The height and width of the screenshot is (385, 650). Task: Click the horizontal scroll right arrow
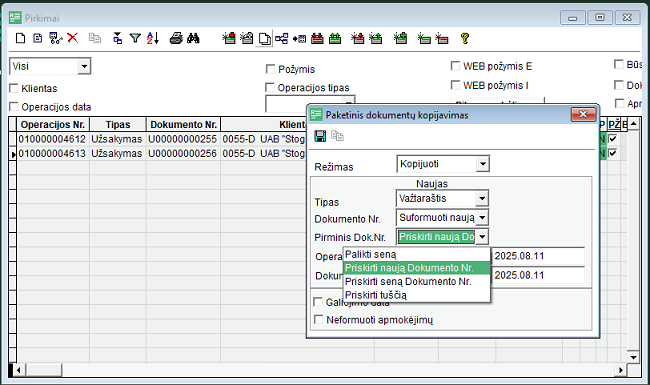pyautogui.click(x=621, y=370)
